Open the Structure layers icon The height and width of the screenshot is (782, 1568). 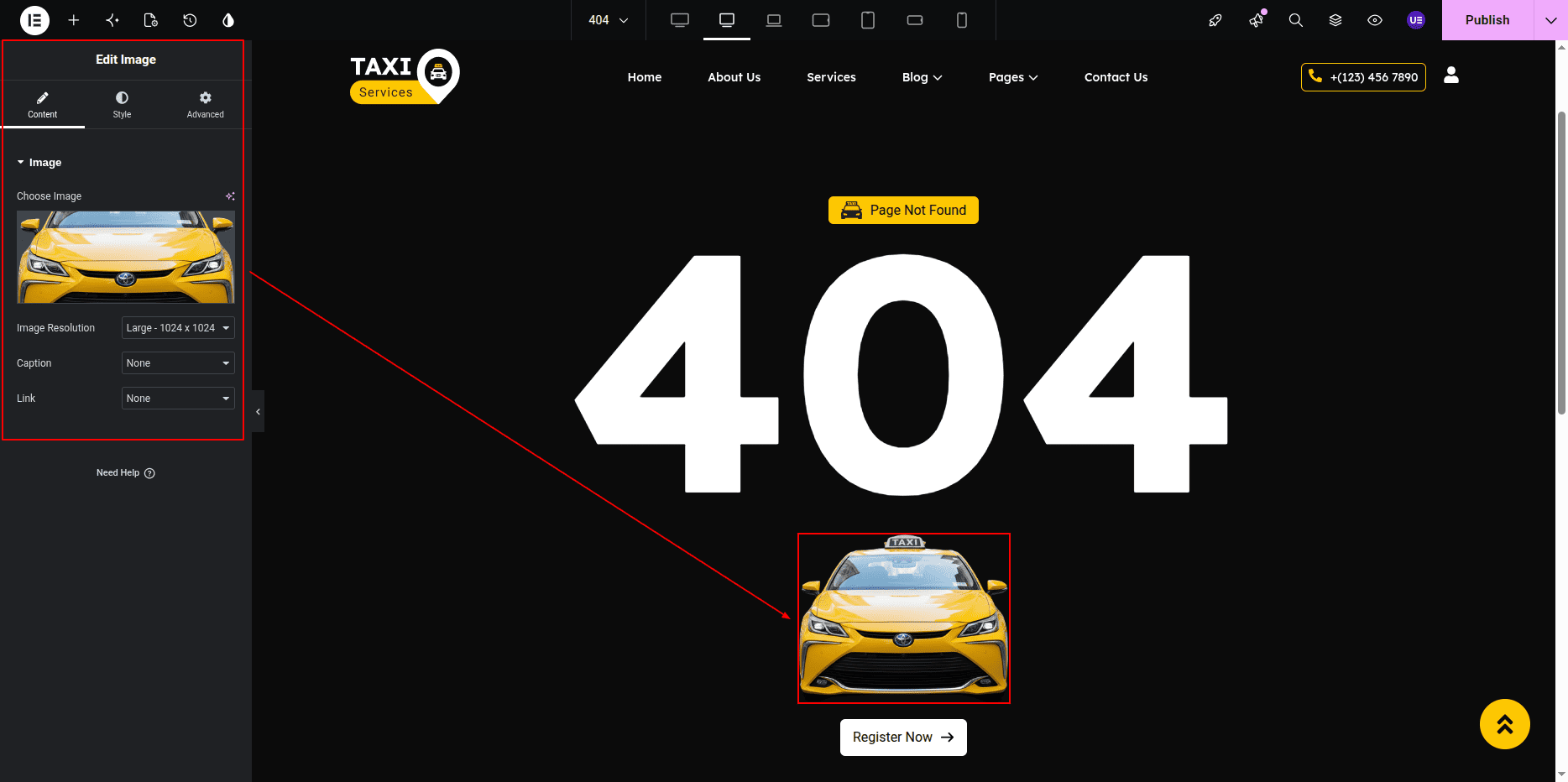tap(1335, 20)
